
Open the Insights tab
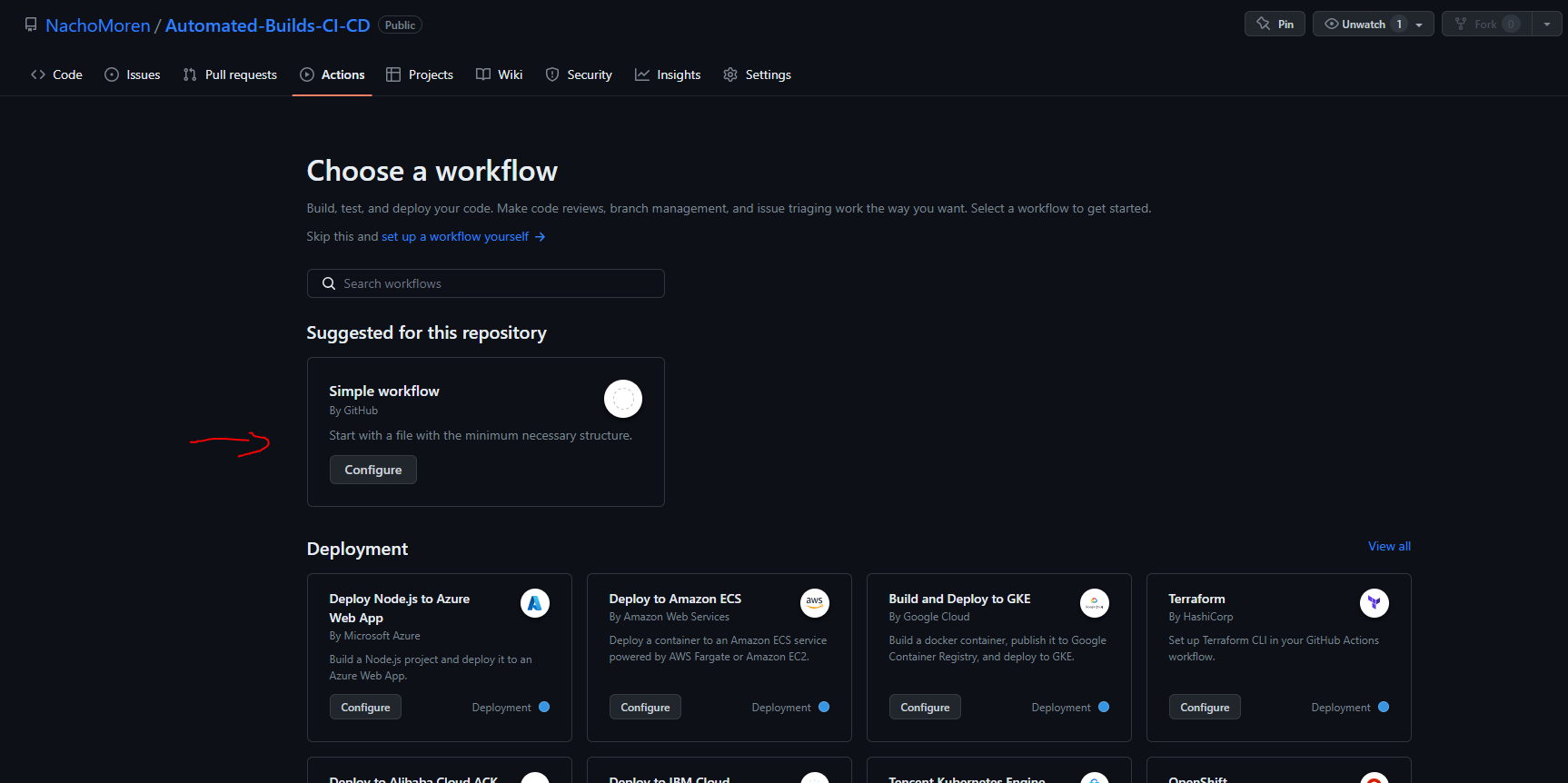point(668,74)
